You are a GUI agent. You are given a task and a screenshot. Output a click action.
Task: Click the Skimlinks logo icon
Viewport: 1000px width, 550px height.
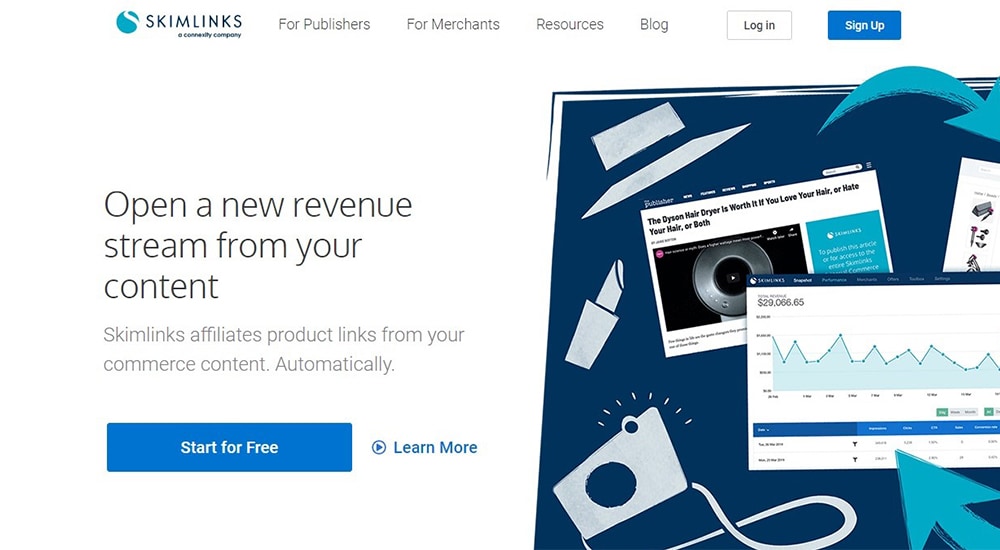[x=127, y=22]
